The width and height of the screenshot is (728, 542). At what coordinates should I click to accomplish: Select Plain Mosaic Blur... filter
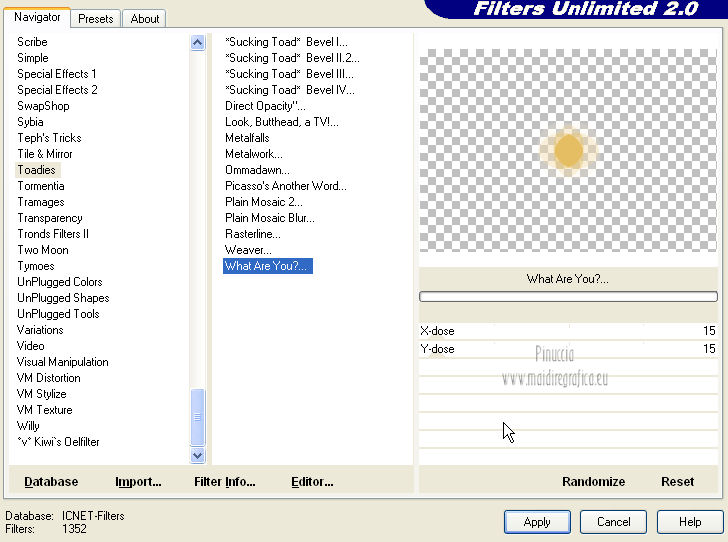coord(270,218)
